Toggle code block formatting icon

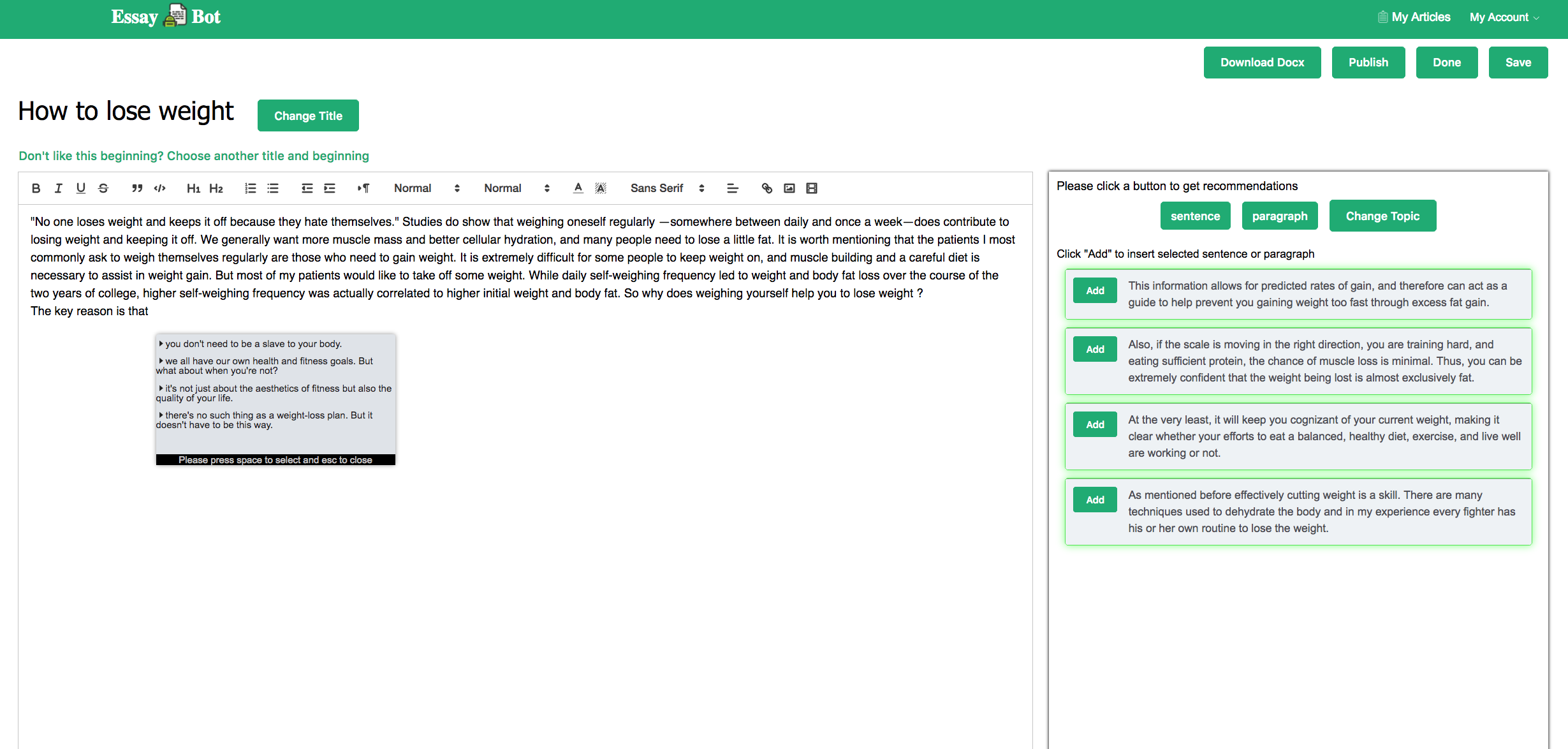tap(159, 188)
